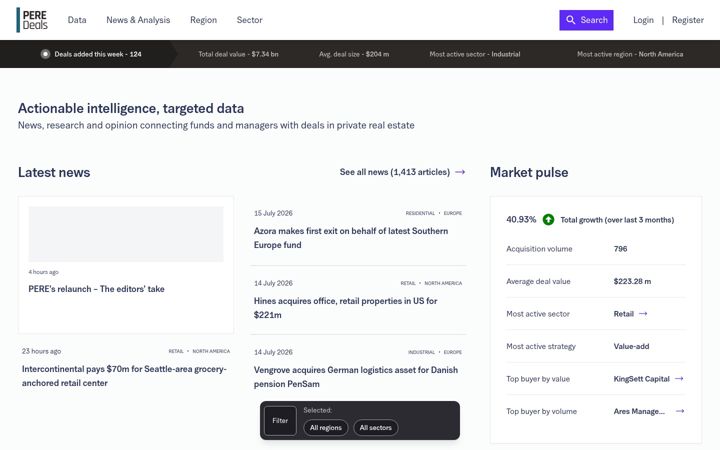The width and height of the screenshot is (720, 450).
Task: Click the arrow beside Retail
Action: click(x=643, y=314)
